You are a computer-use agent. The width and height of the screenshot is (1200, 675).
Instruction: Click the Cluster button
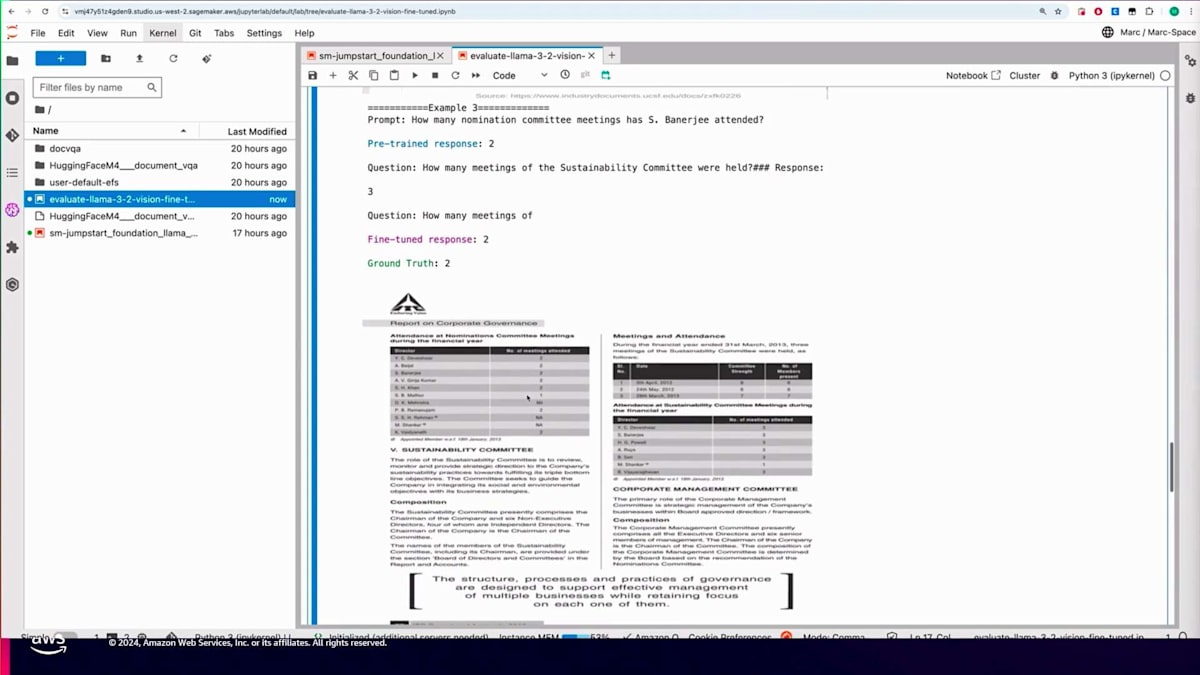point(1025,75)
